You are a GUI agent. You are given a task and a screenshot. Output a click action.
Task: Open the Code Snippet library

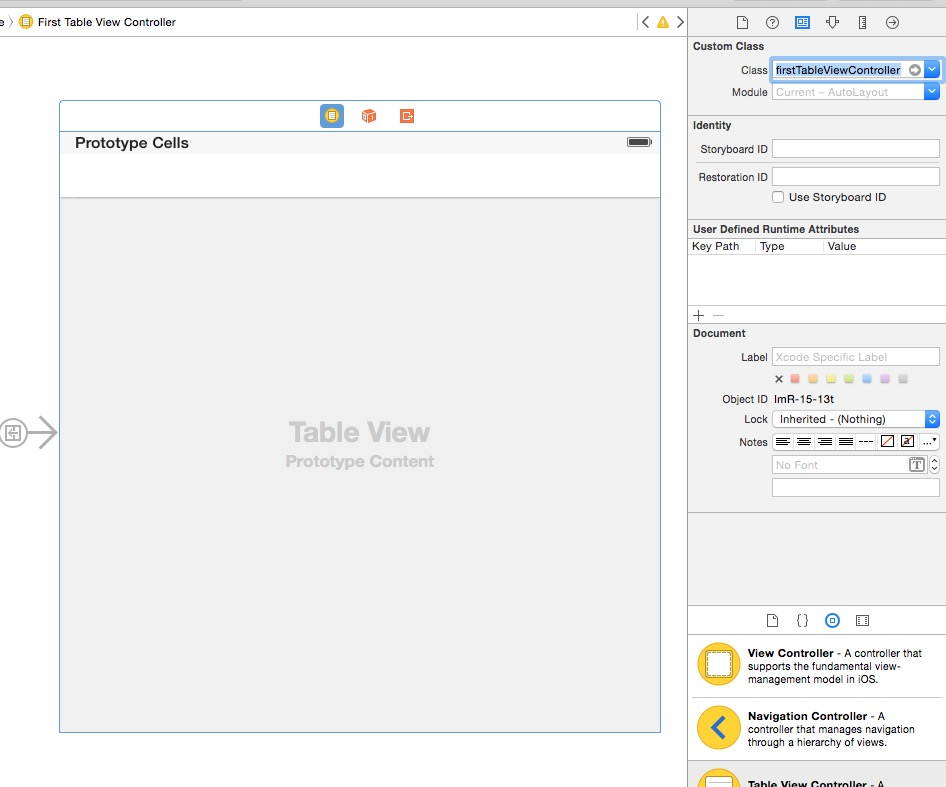(802, 621)
